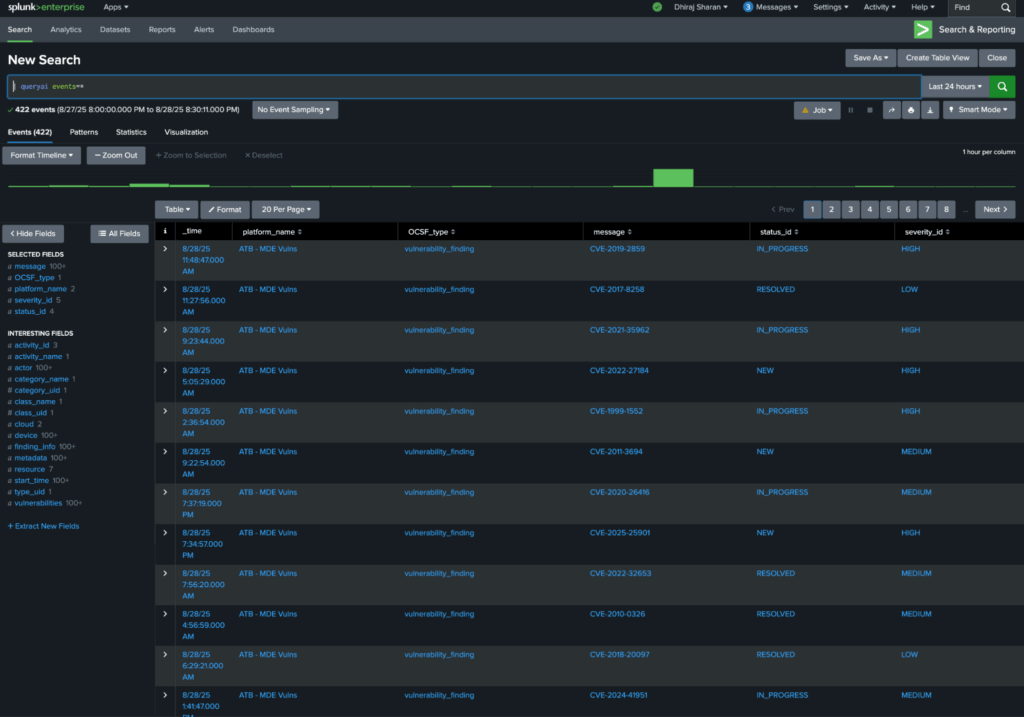Click the share job arrow icon

point(891,110)
